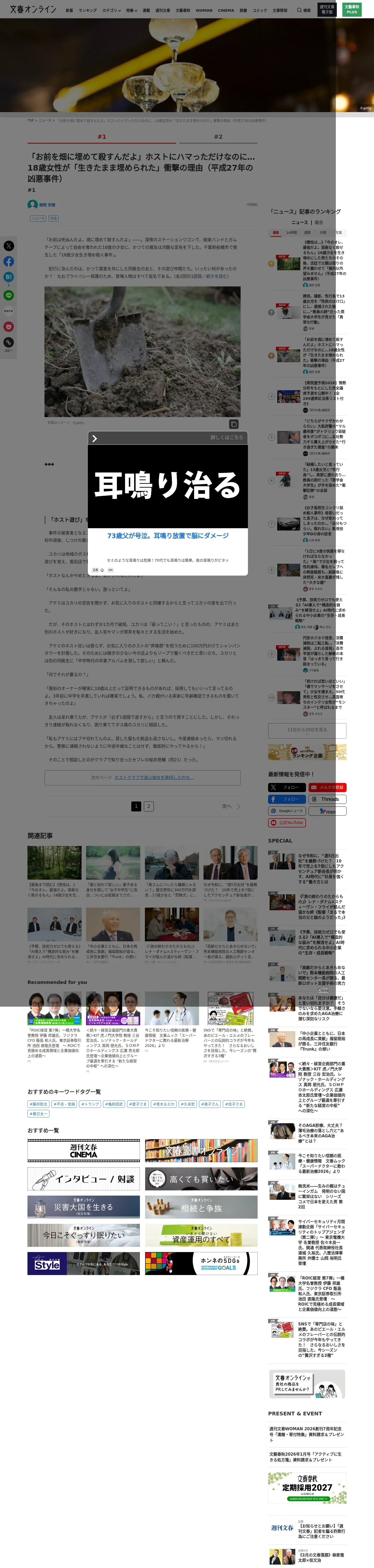
Task: Click the Close label above the sidebar ad
Action: [x=324, y=990]
